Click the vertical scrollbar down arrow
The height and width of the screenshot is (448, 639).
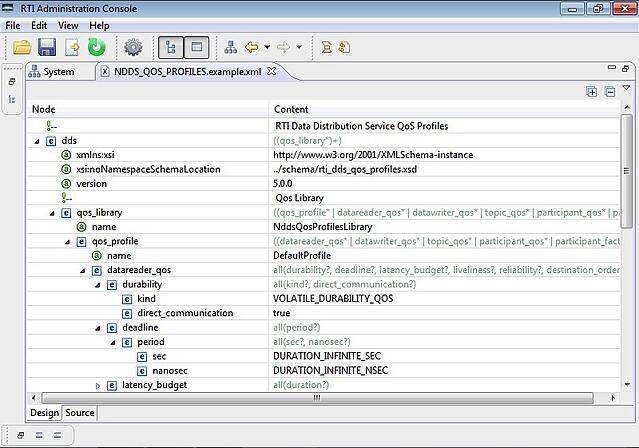point(627,384)
